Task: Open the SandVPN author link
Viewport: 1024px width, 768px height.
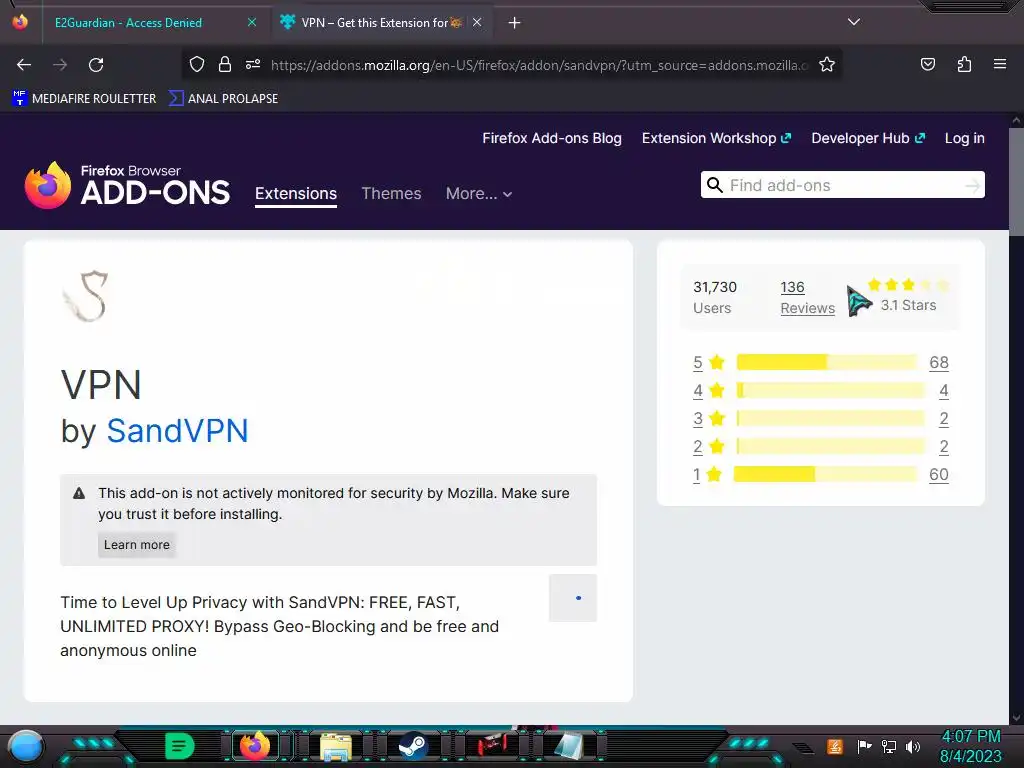Action: tap(177, 431)
